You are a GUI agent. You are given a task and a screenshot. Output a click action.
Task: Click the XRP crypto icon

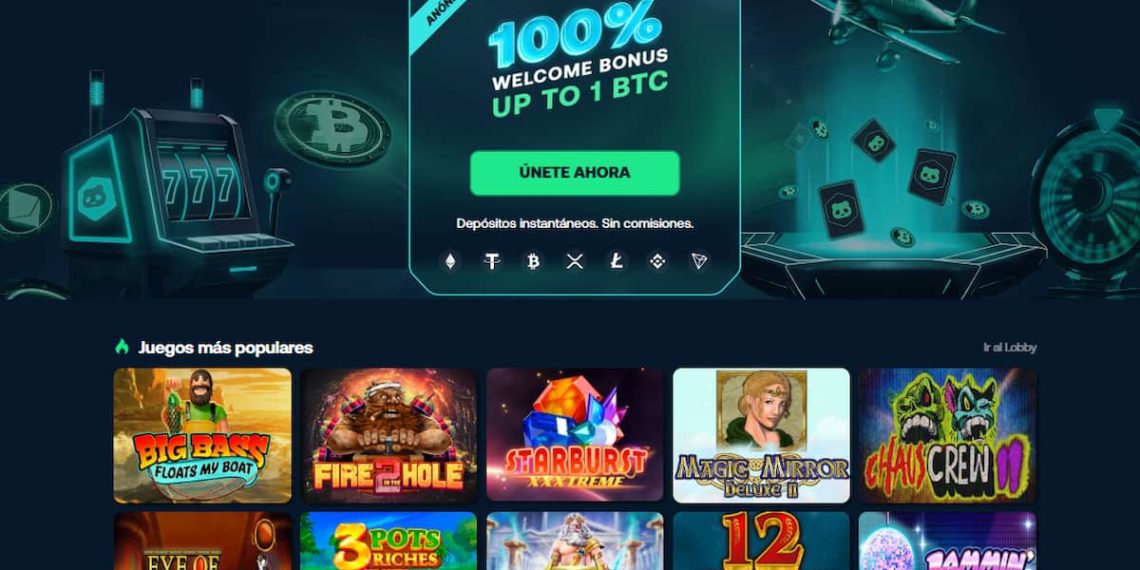[x=575, y=261]
